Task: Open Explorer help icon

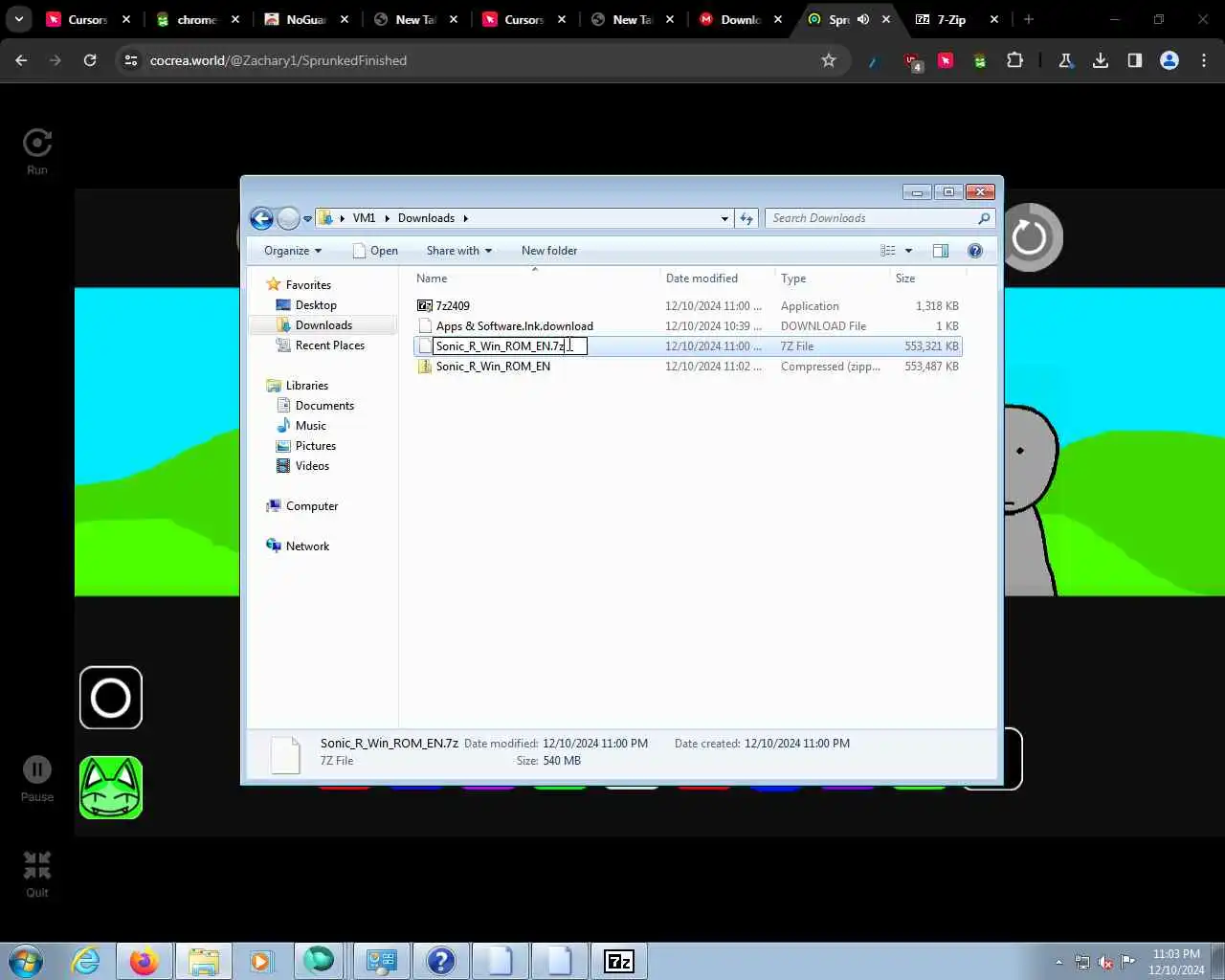Action: coord(975,251)
